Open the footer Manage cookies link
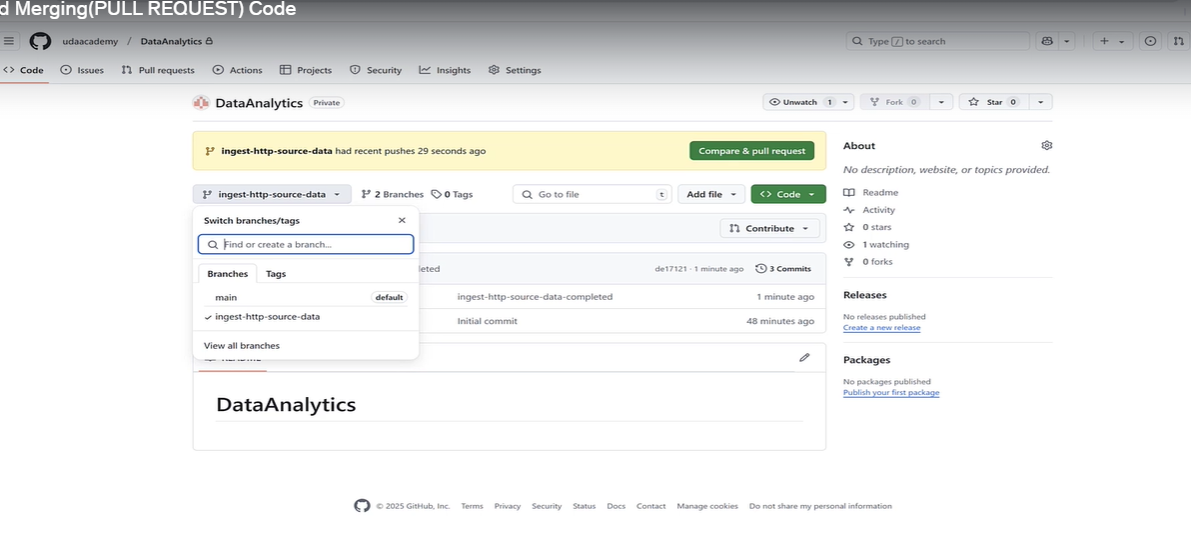Image resolution: width=1191 pixels, height=546 pixels. [707, 506]
